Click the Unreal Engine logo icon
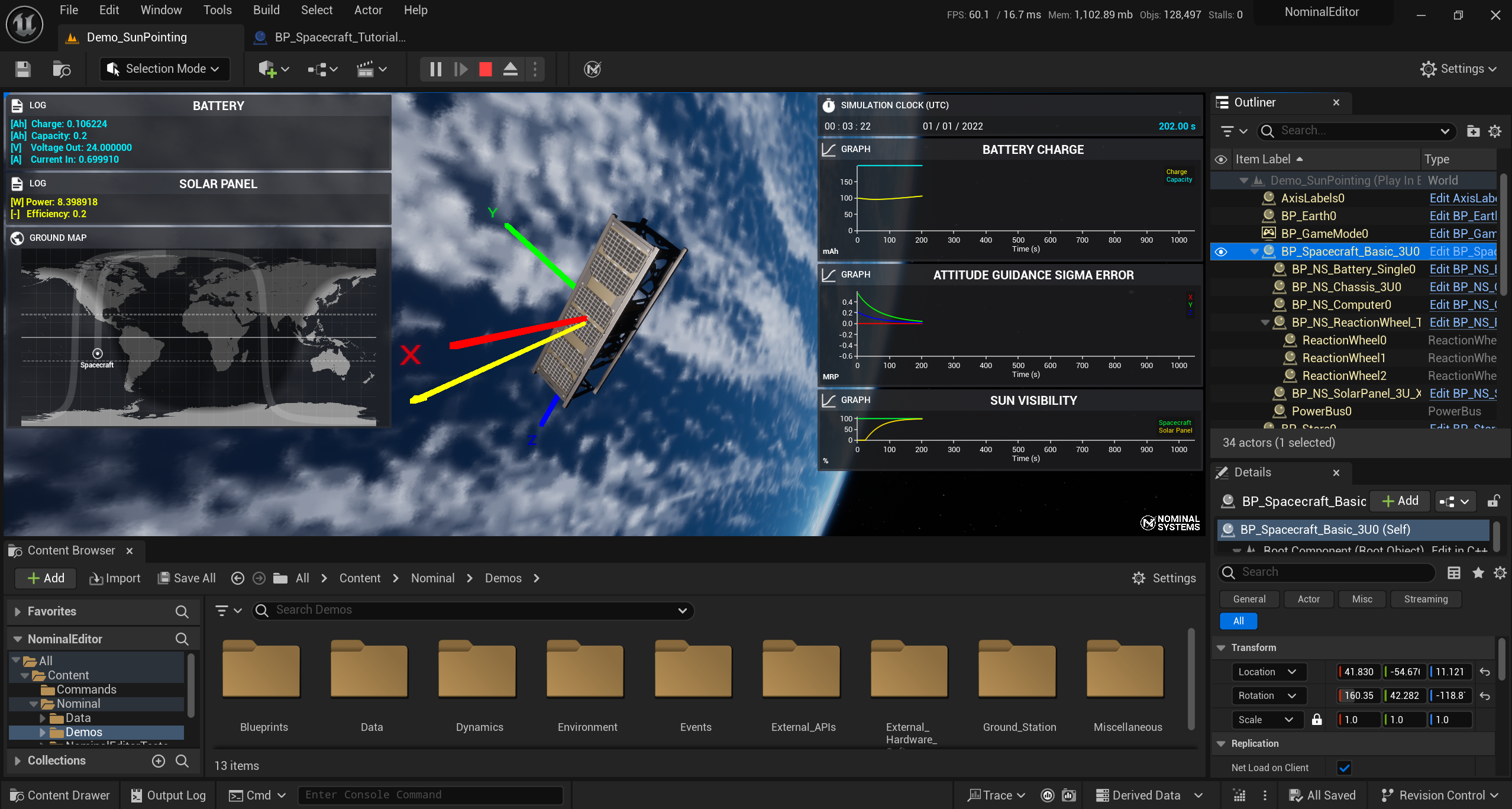1512x809 pixels. point(24,24)
